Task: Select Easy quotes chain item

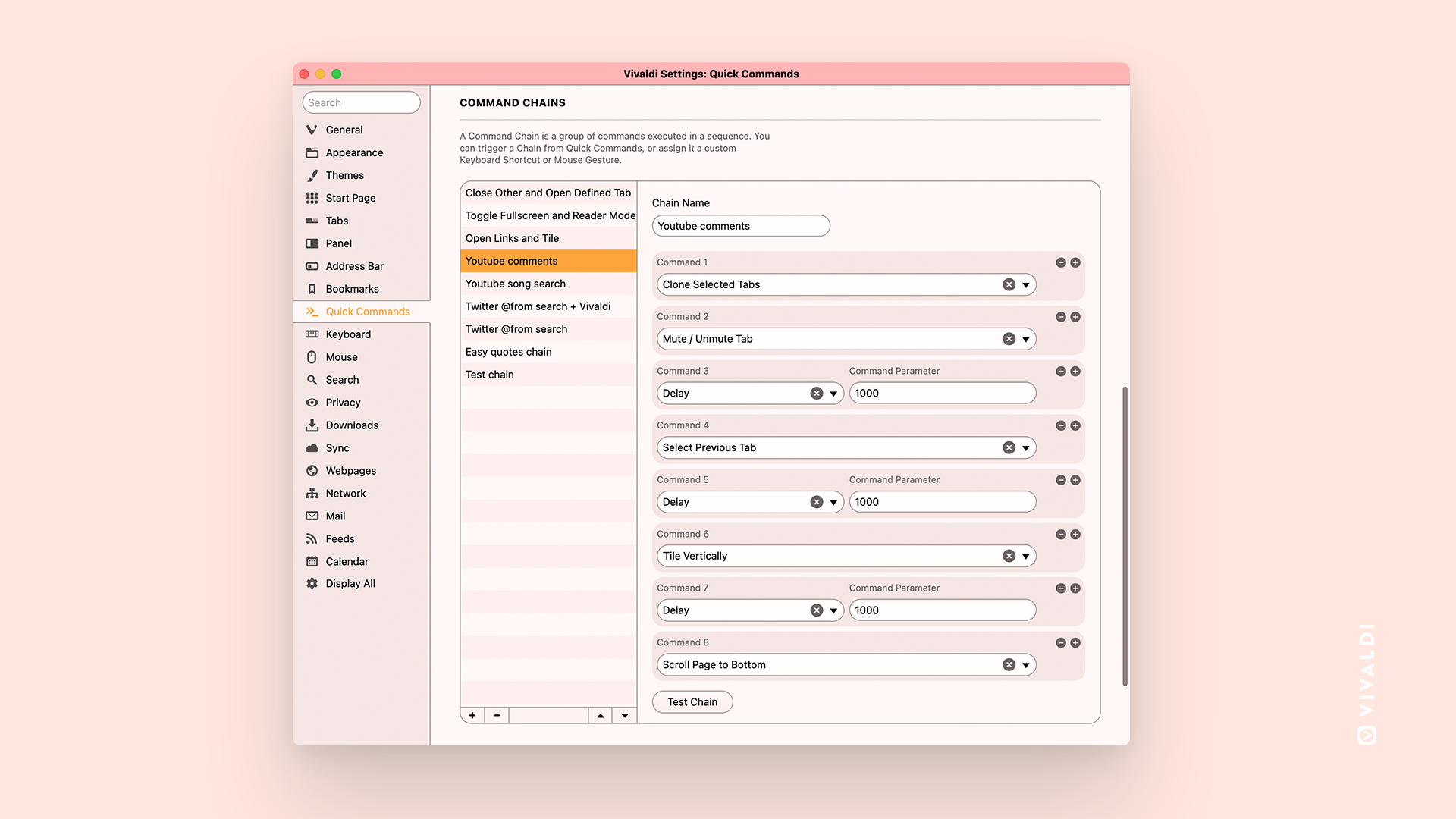Action: click(x=548, y=352)
